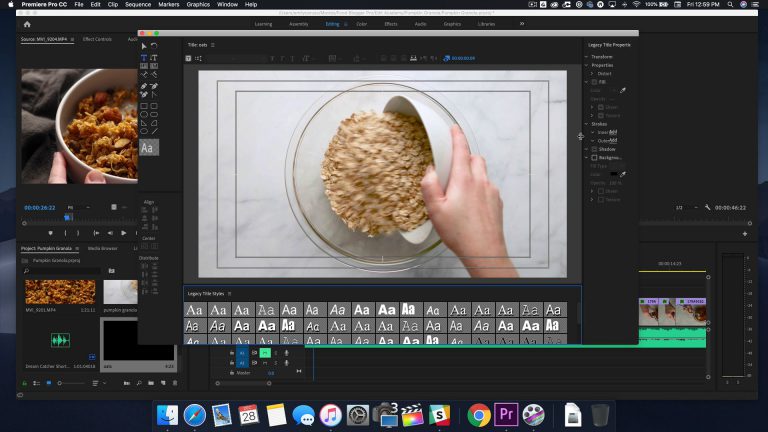Screen dimensions: 768x432
Task: Select the Wedge shape tool
Action: [144, 123]
